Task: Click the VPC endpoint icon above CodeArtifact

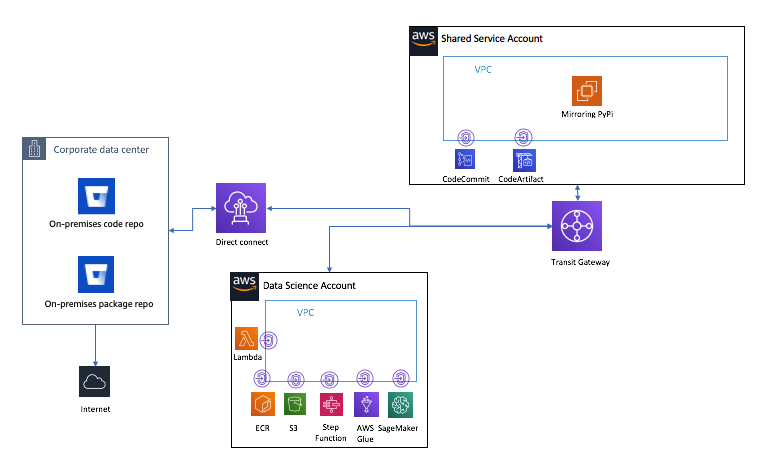Action: tap(523, 138)
